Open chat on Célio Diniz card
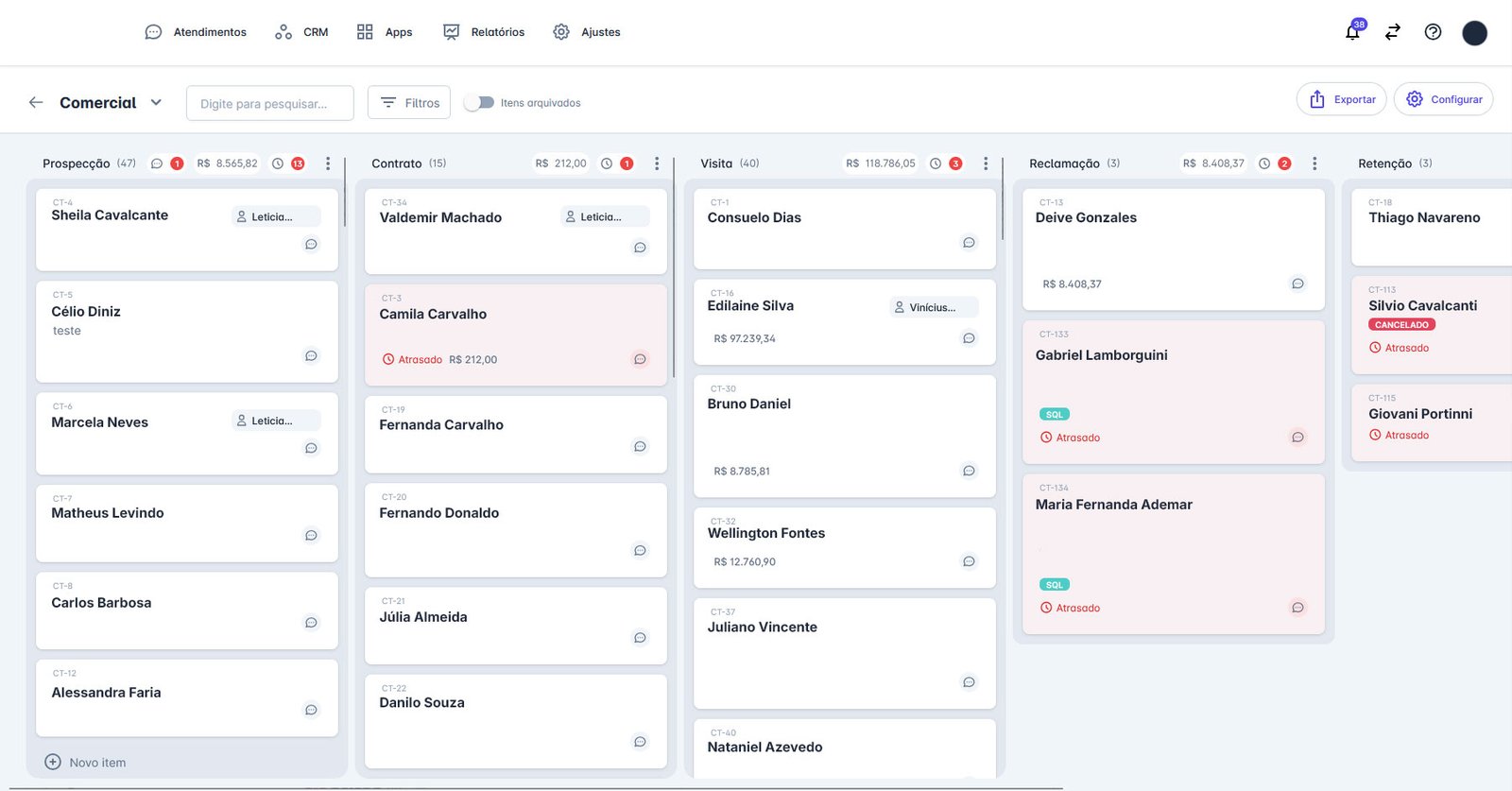Image resolution: width=1512 pixels, height=791 pixels. pos(311,356)
